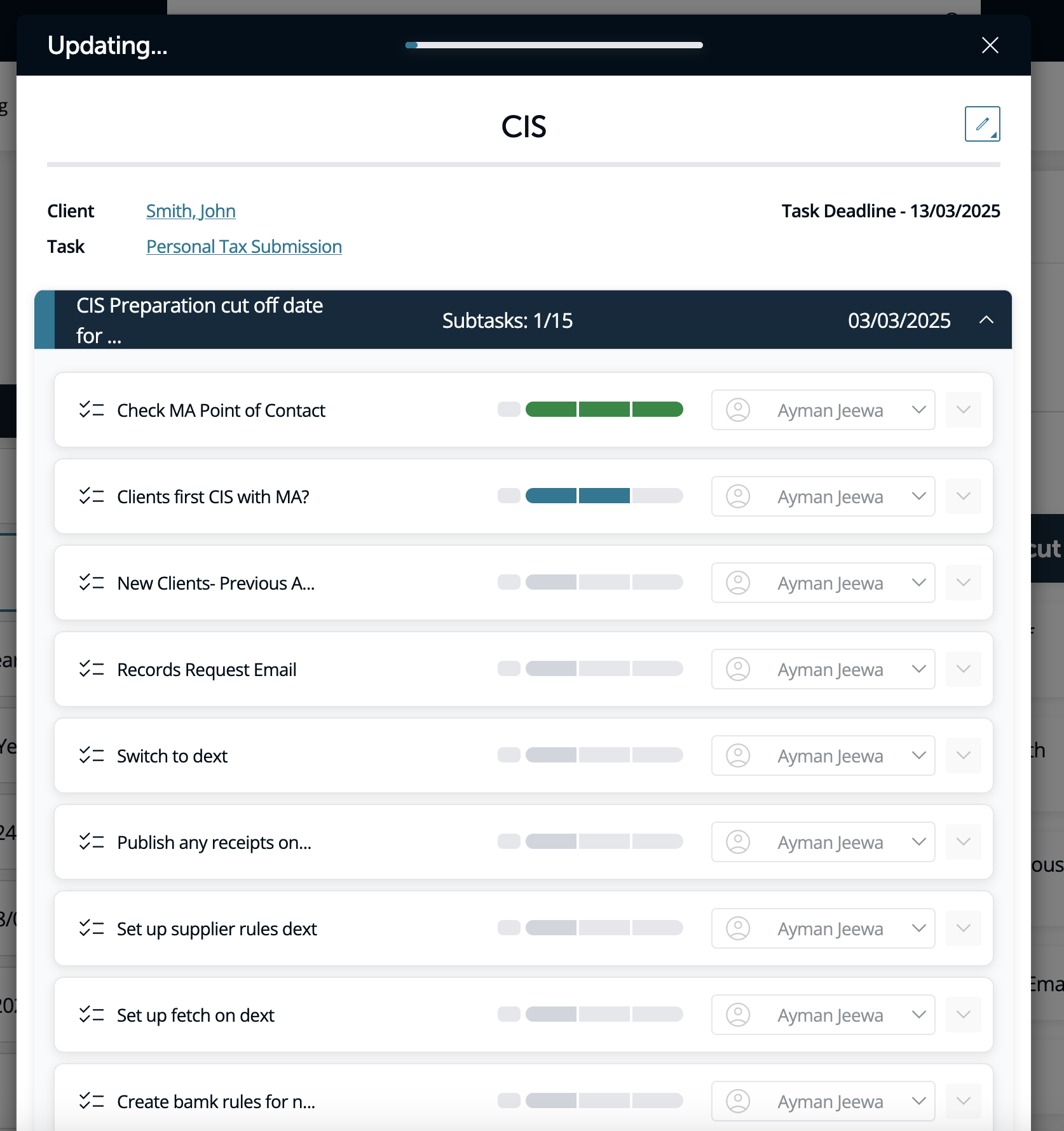Image resolution: width=1064 pixels, height=1131 pixels.
Task: Click the user avatar icon in Create bamk rules row
Action: [x=738, y=1101]
